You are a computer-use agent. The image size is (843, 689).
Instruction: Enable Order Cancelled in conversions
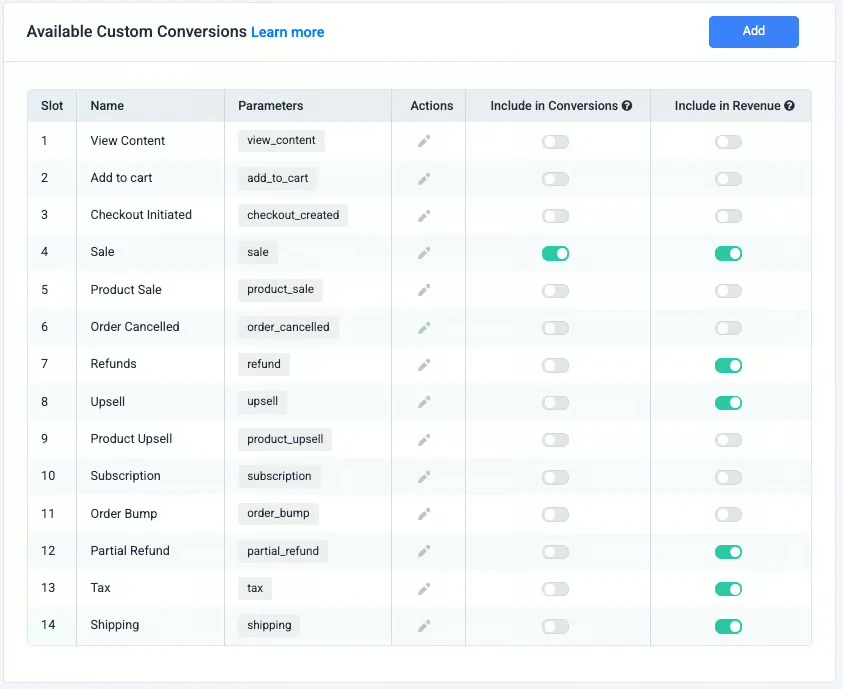[x=555, y=328]
